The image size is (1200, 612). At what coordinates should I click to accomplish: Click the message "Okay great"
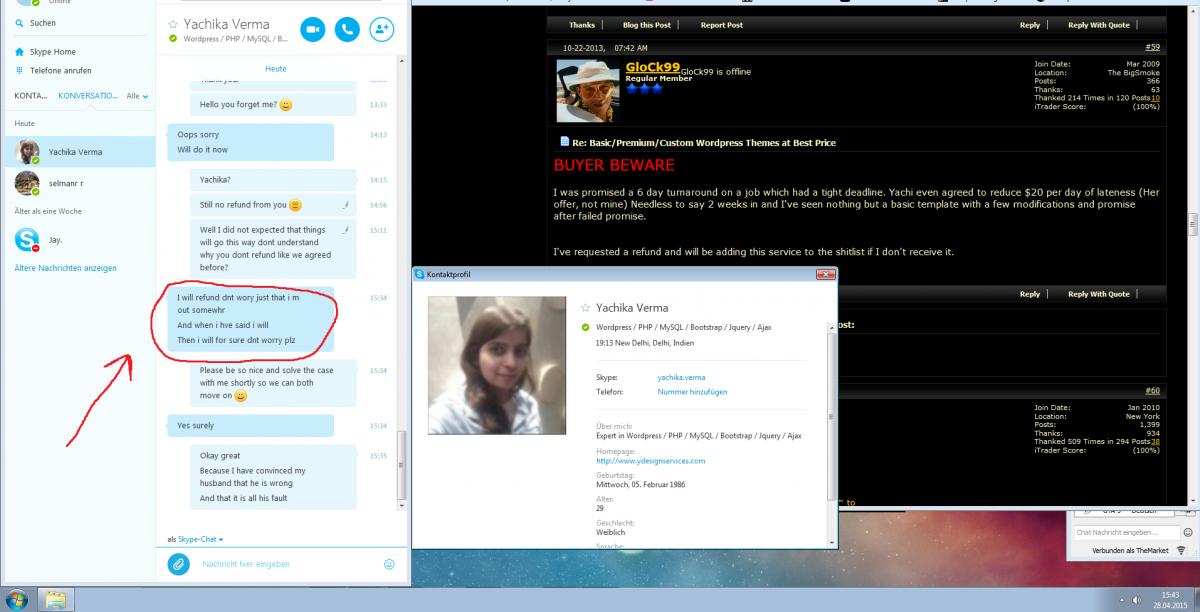220,455
